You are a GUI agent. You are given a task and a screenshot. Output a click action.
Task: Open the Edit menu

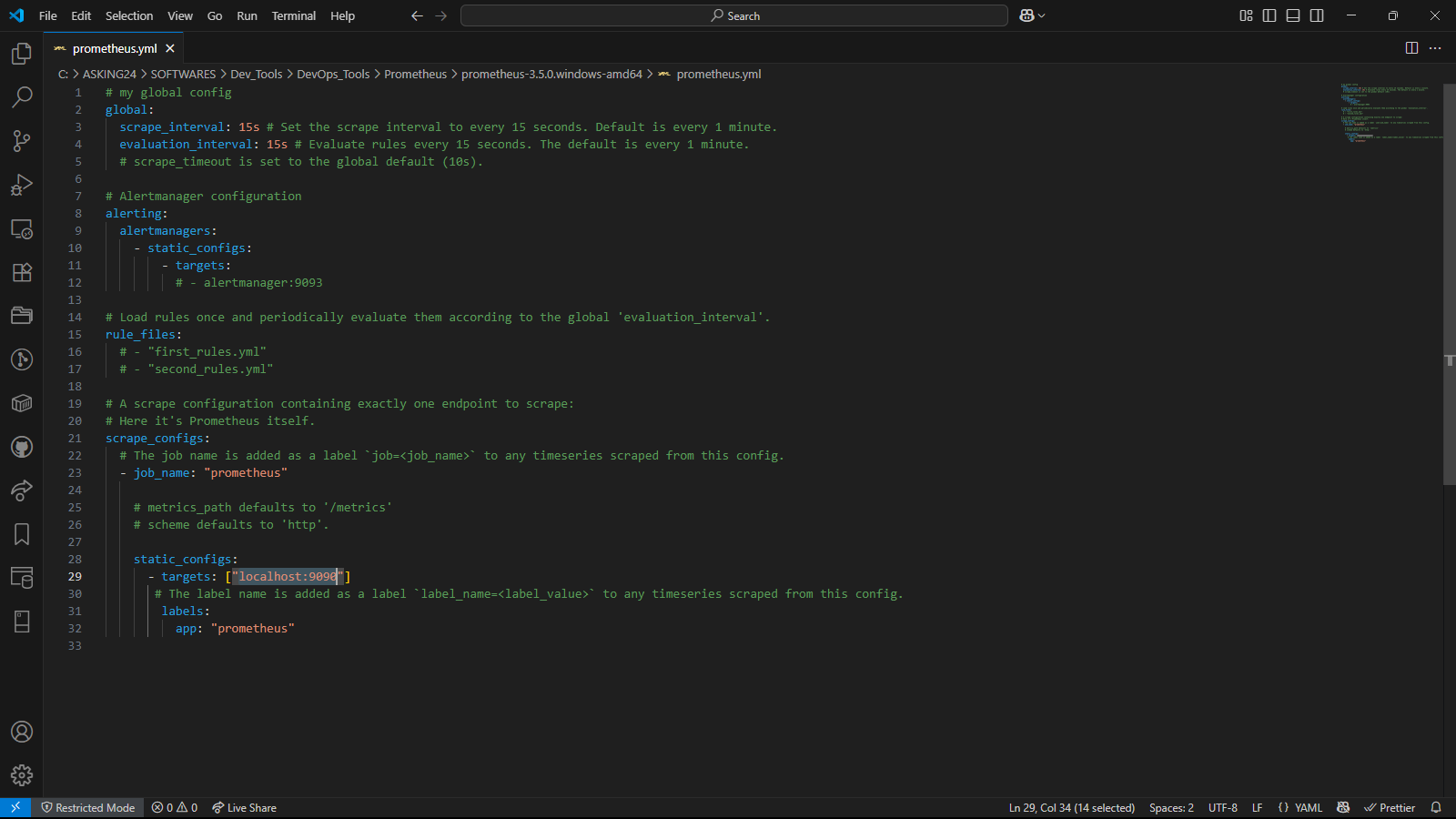(81, 15)
